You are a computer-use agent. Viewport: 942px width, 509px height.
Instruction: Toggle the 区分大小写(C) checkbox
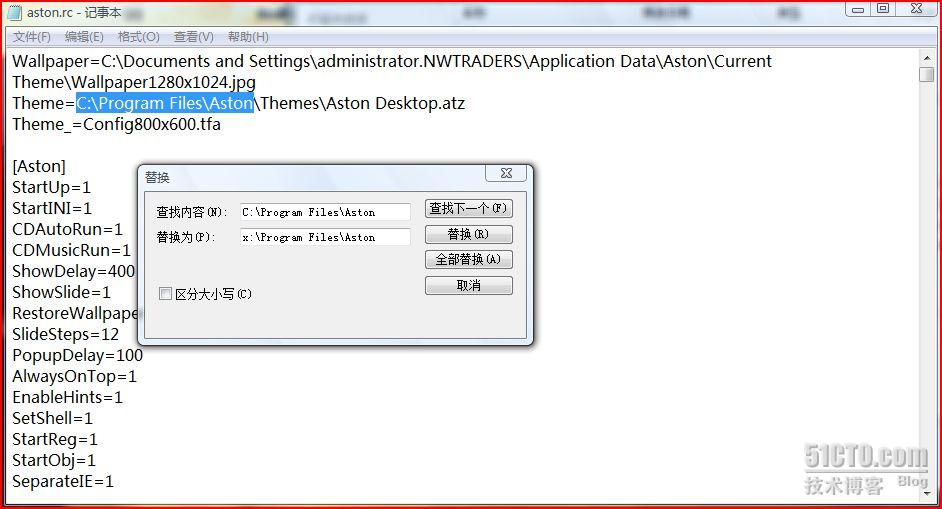point(165,294)
